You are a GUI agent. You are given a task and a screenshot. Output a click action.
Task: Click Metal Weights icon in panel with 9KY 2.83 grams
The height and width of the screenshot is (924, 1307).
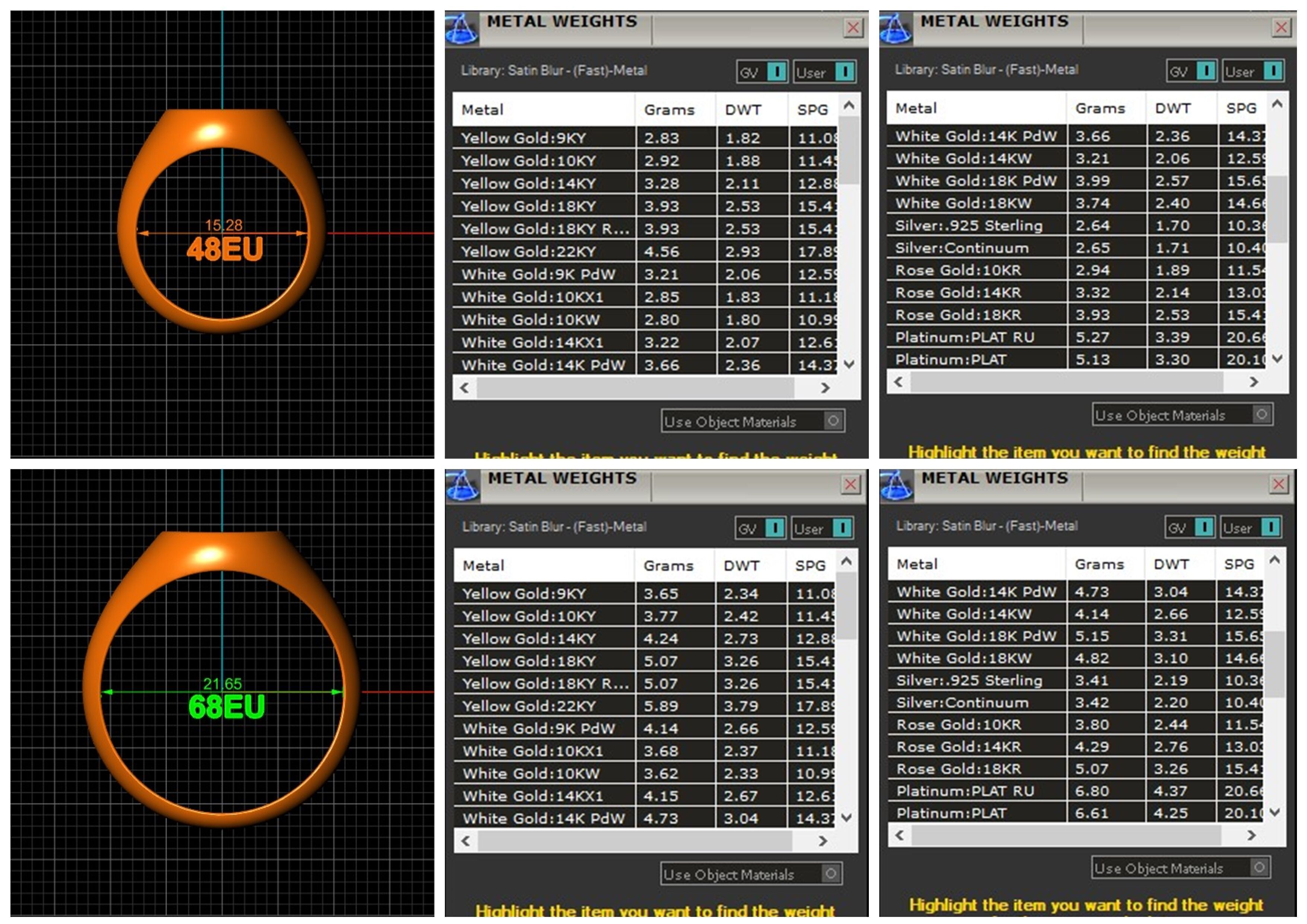(461, 28)
